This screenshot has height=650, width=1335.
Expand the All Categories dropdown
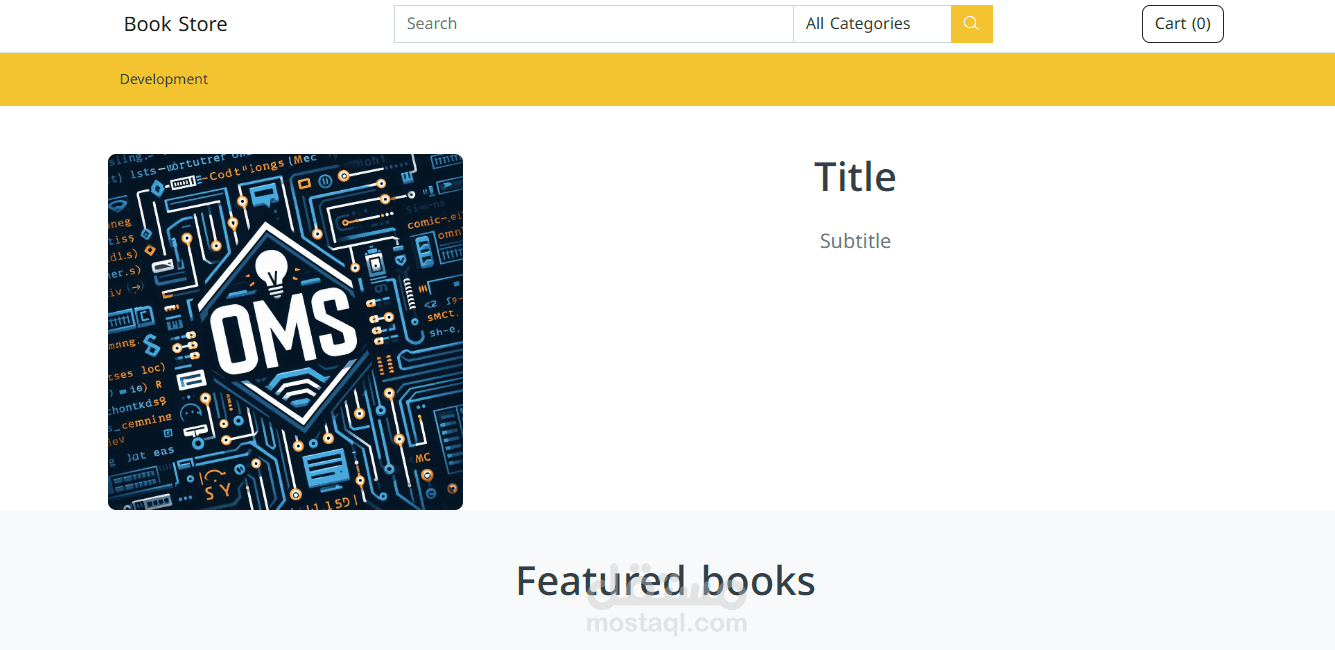[x=871, y=24]
